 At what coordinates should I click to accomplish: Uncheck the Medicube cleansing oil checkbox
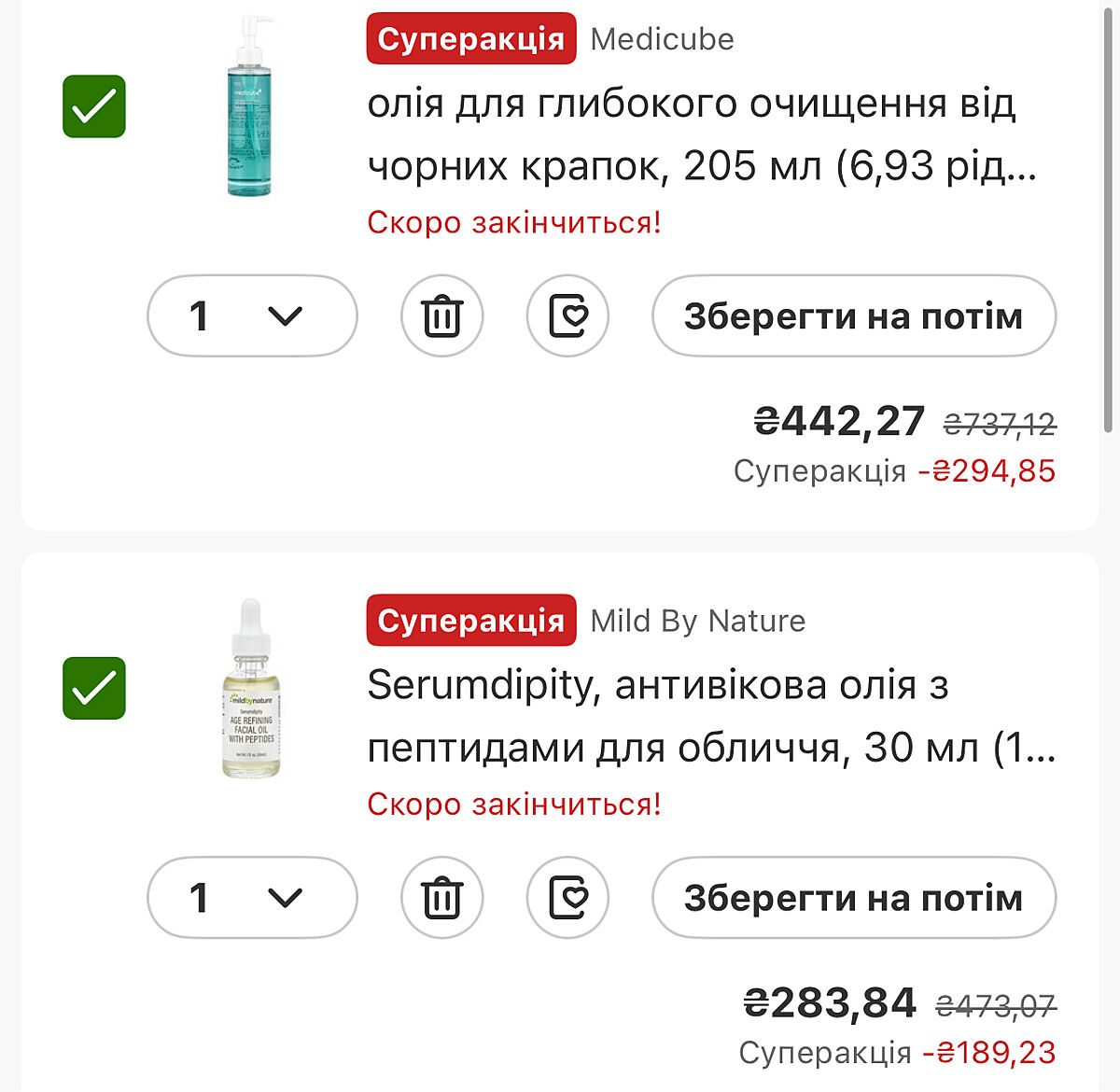click(94, 106)
